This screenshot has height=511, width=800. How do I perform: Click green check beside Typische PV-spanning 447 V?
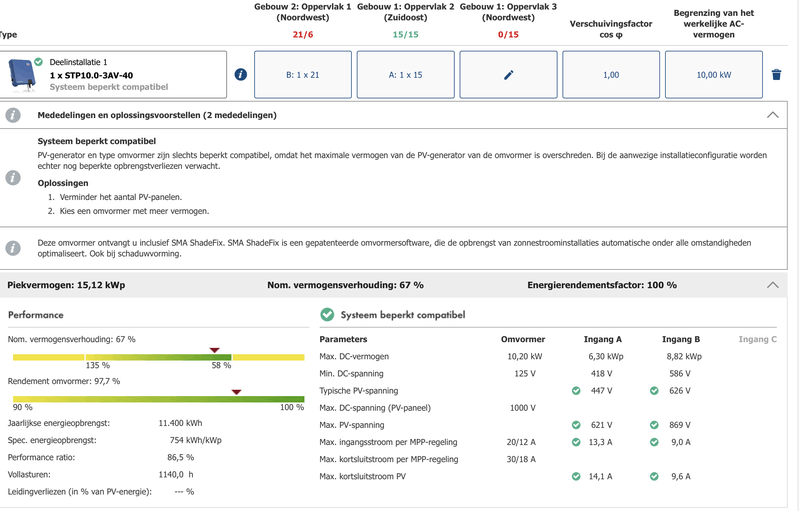[x=576, y=391]
